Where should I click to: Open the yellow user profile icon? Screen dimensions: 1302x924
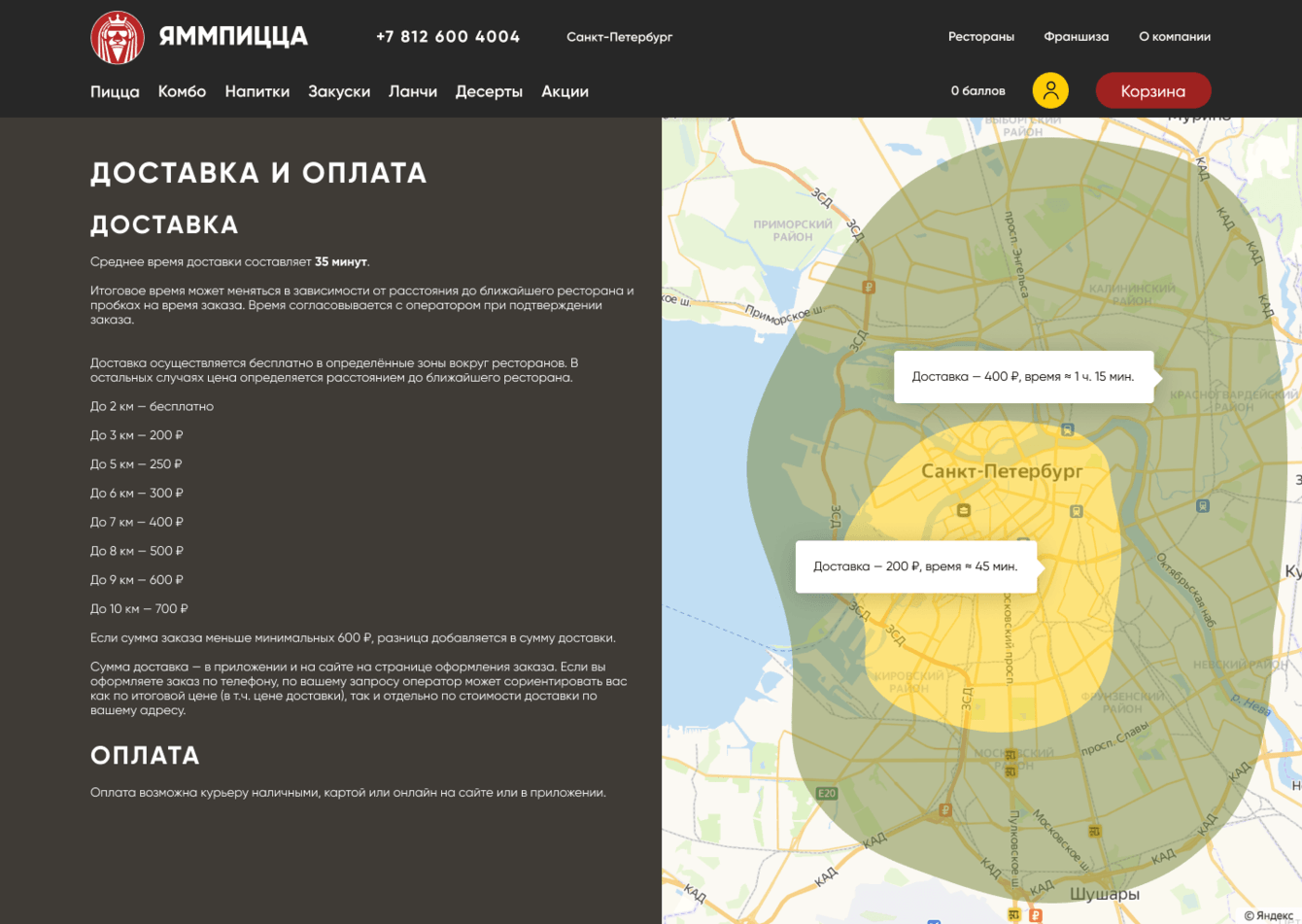click(1050, 90)
